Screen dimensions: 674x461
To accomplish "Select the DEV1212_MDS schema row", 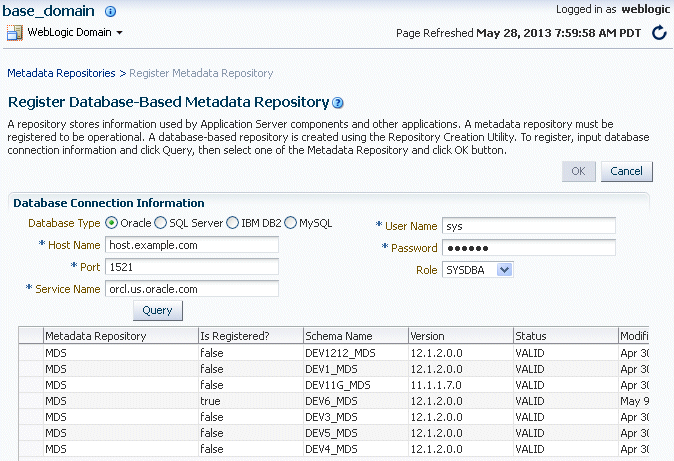I will pyautogui.click(x=334, y=353).
